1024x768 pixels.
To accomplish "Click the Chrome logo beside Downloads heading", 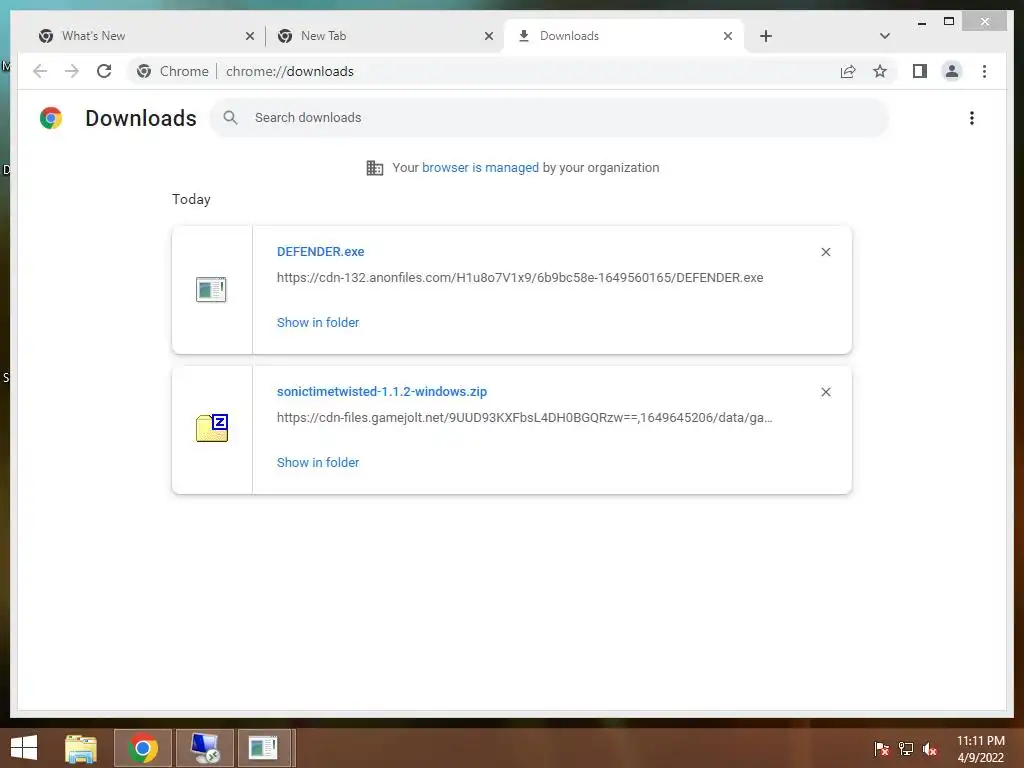I will 51,118.
